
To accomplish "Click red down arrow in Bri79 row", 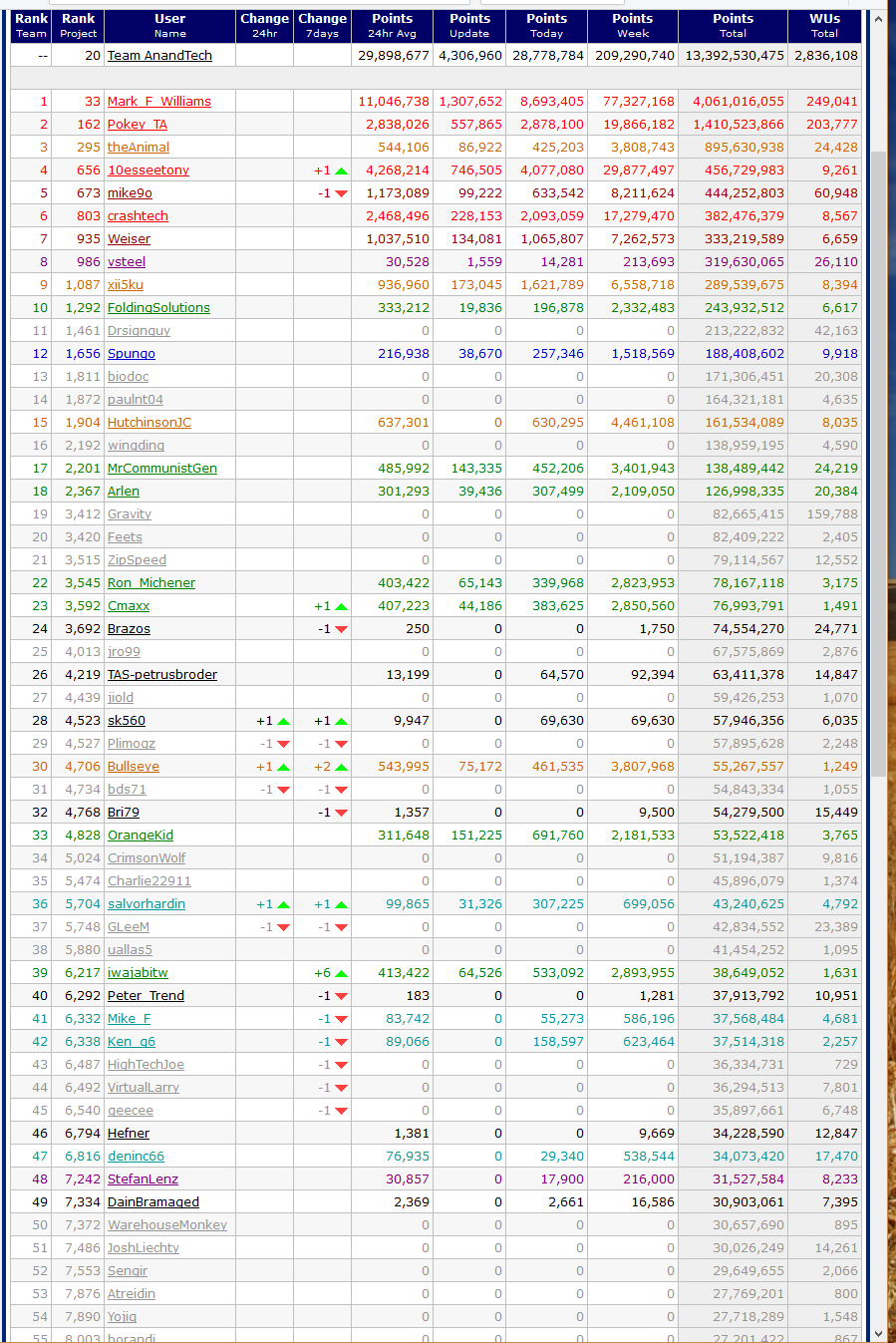I will coord(341,814).
